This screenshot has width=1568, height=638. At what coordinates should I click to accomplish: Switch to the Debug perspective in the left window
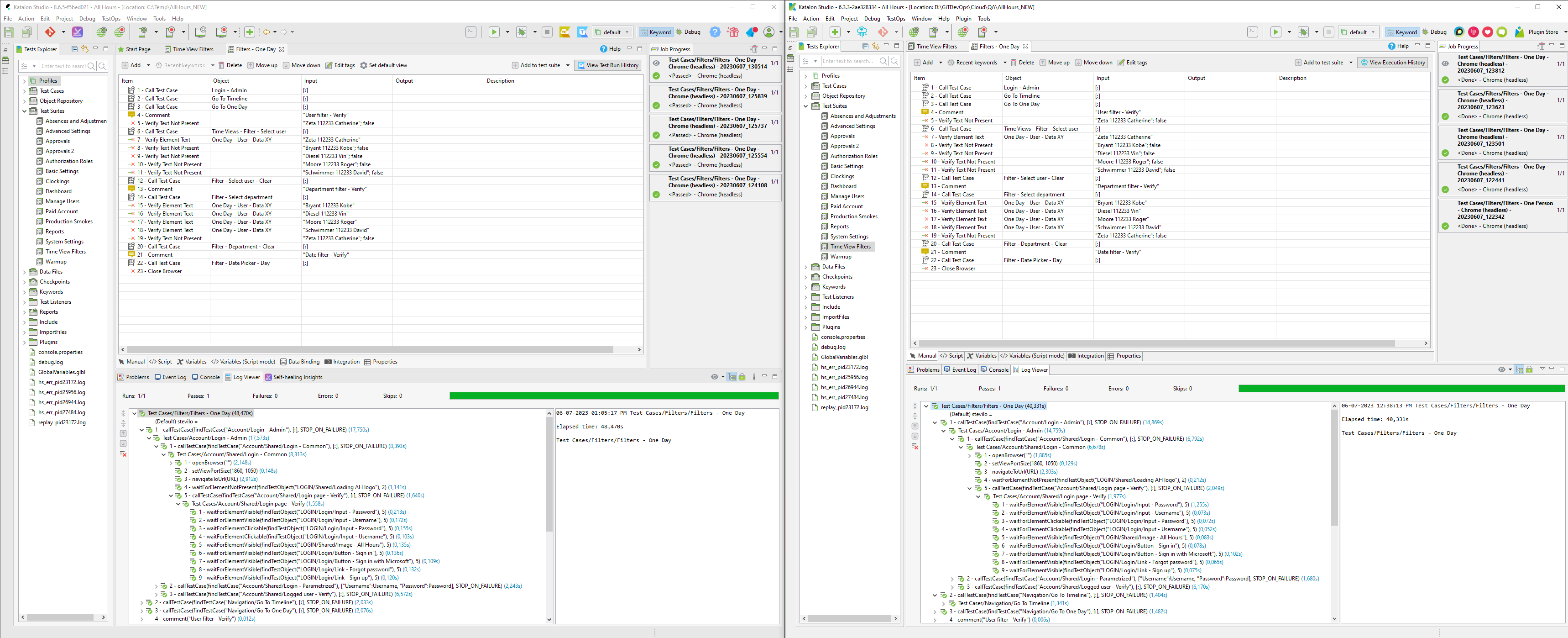(x=688, y=32)
